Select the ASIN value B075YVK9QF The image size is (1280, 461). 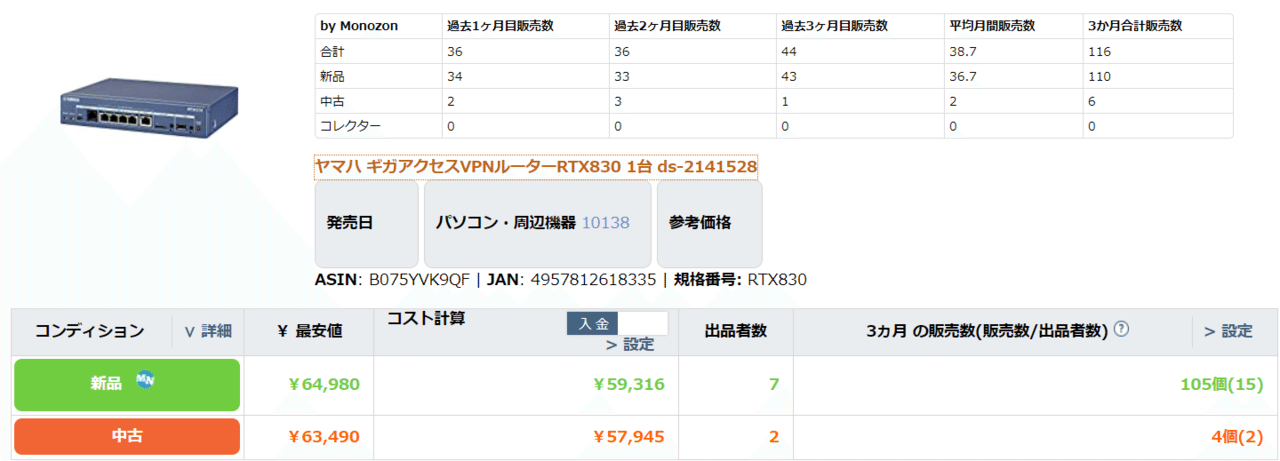[x=420, y=280]
